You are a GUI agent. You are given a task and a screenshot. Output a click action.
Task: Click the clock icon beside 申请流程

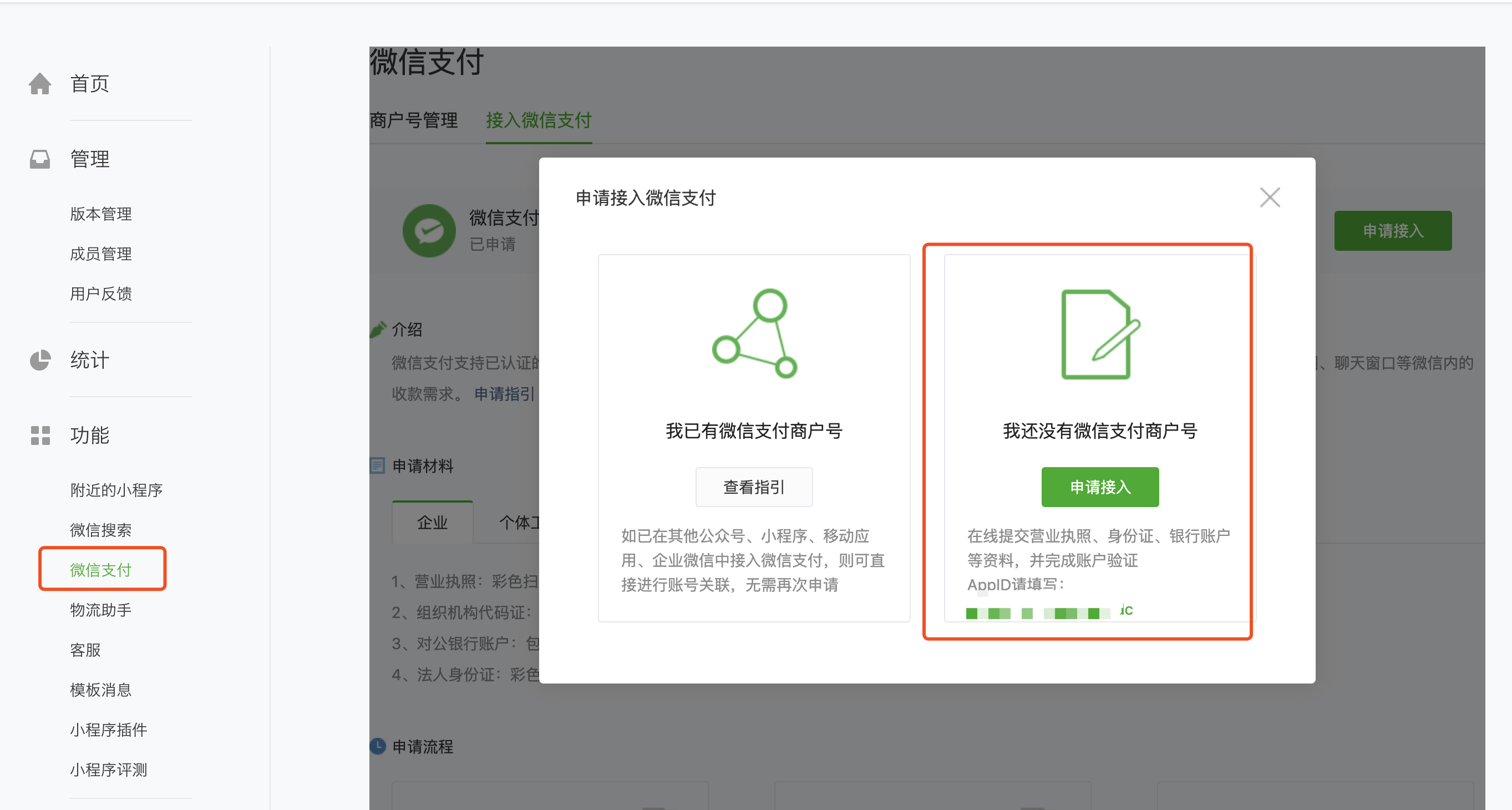377,746
